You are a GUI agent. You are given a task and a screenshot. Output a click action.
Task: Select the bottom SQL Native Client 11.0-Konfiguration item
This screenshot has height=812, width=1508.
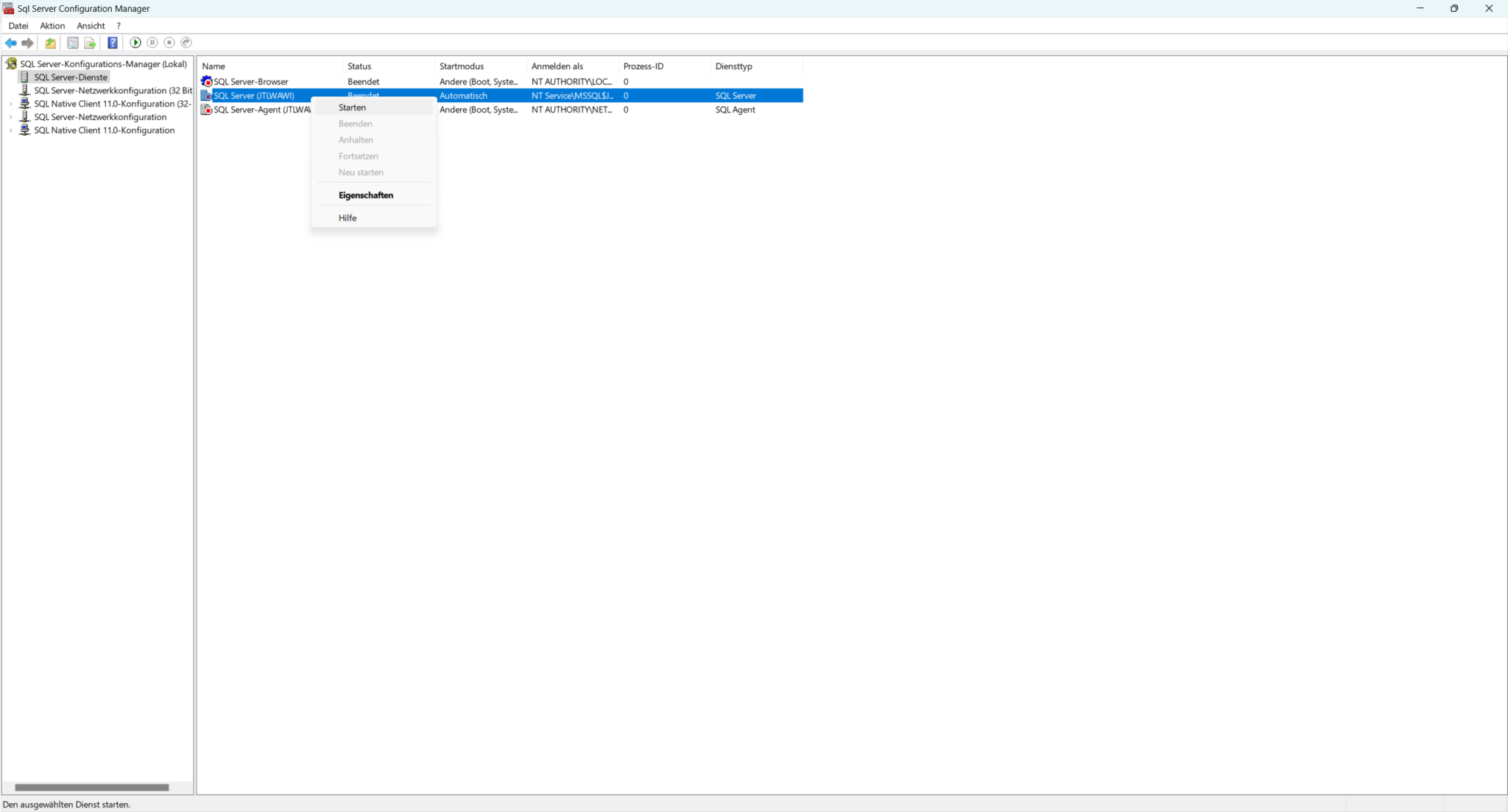pyautogui.click(x=104, y=130)
